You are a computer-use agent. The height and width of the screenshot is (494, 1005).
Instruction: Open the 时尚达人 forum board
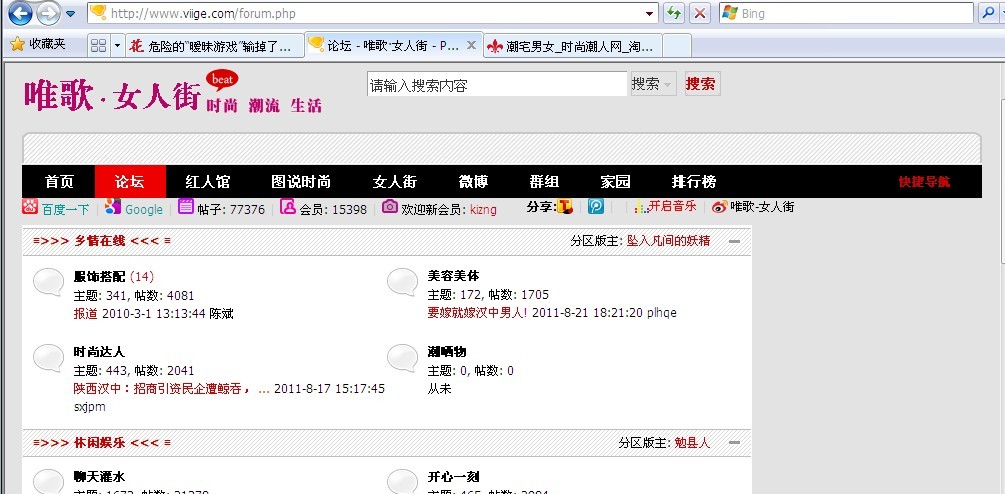(x=99, y=352)
